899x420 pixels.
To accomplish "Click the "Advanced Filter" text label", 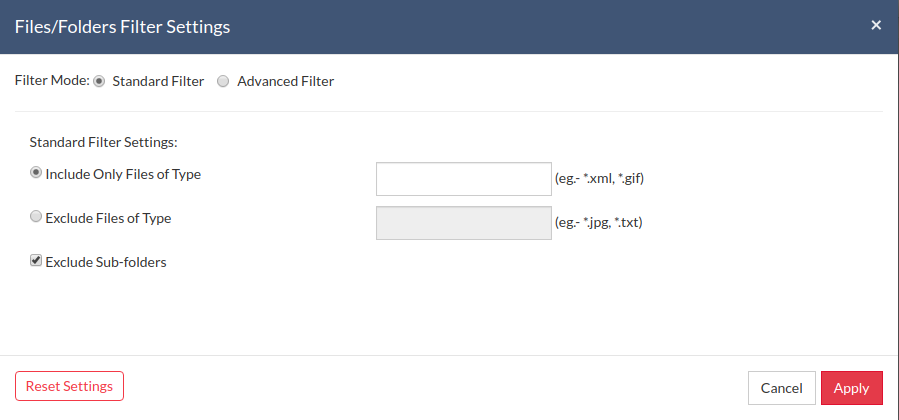I will (286, 81).
